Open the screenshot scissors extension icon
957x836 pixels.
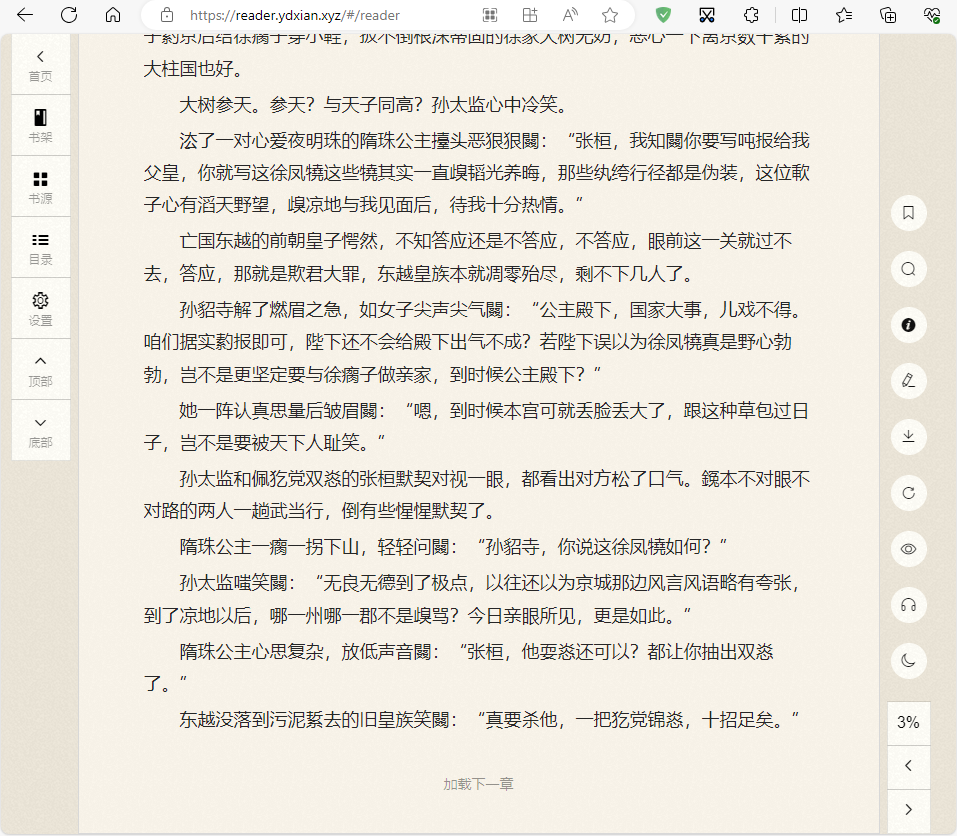pyautogui.click(x=707, y=15)
